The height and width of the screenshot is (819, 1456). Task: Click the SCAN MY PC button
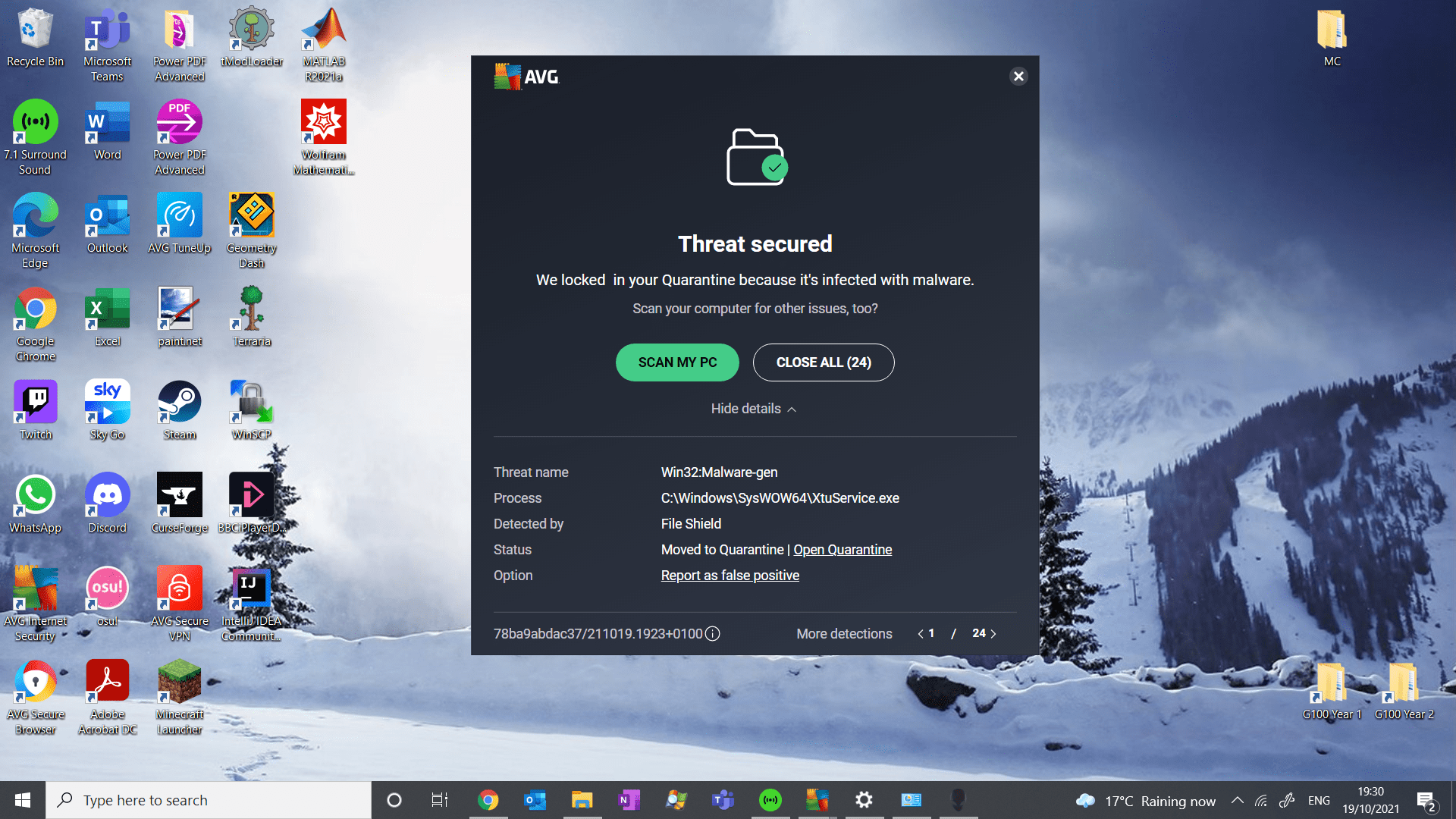pyautogui.click(x=677, y=362)
